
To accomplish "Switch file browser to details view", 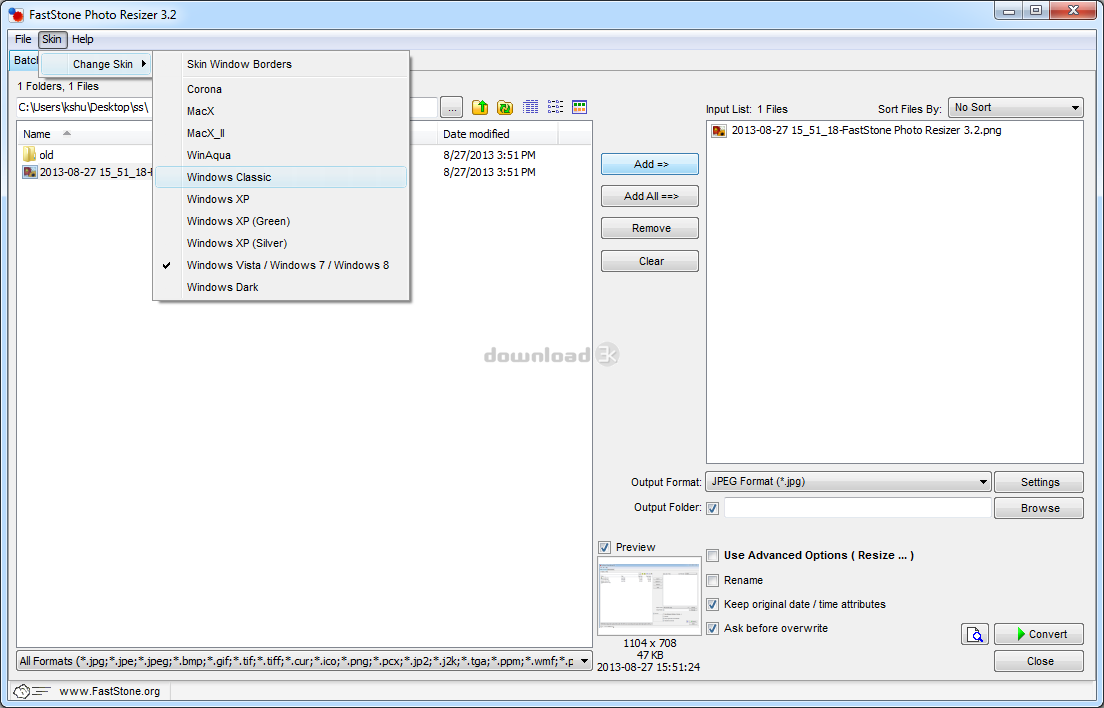I will pos(530,107).
